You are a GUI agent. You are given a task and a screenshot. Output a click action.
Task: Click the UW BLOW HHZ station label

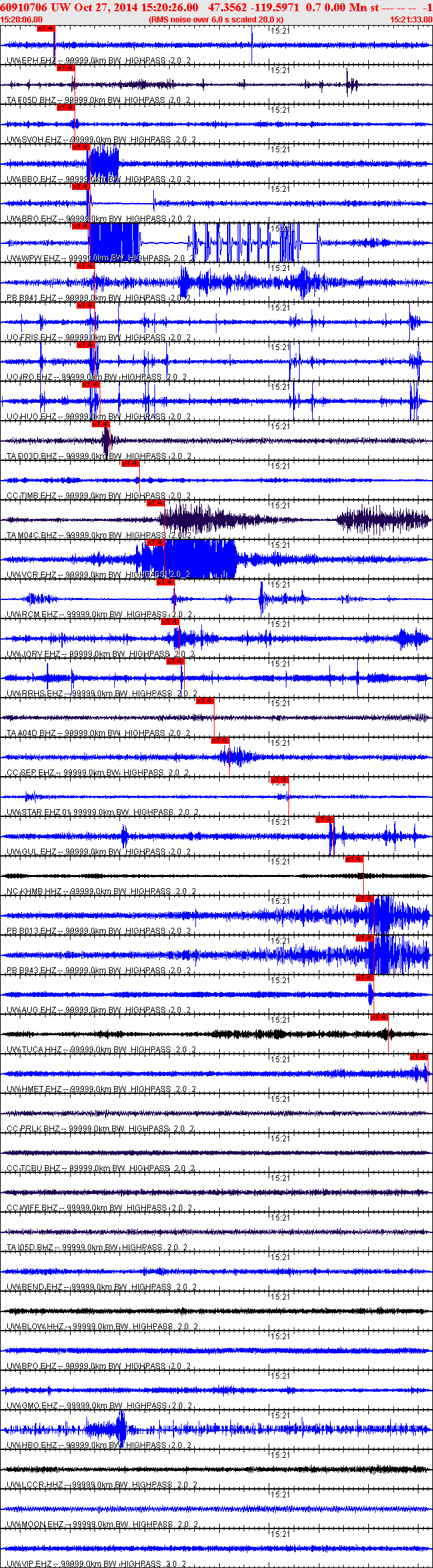click(36, 1327)
